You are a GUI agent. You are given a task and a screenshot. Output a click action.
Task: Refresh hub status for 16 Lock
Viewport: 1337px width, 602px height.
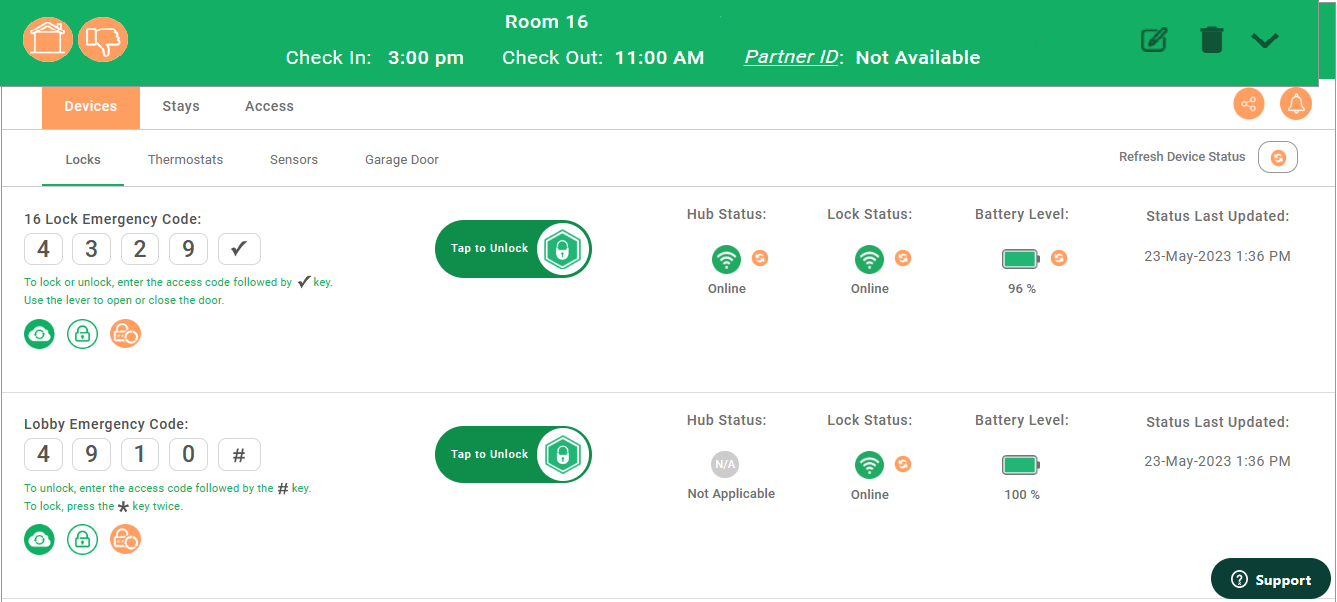pos(760,258)
